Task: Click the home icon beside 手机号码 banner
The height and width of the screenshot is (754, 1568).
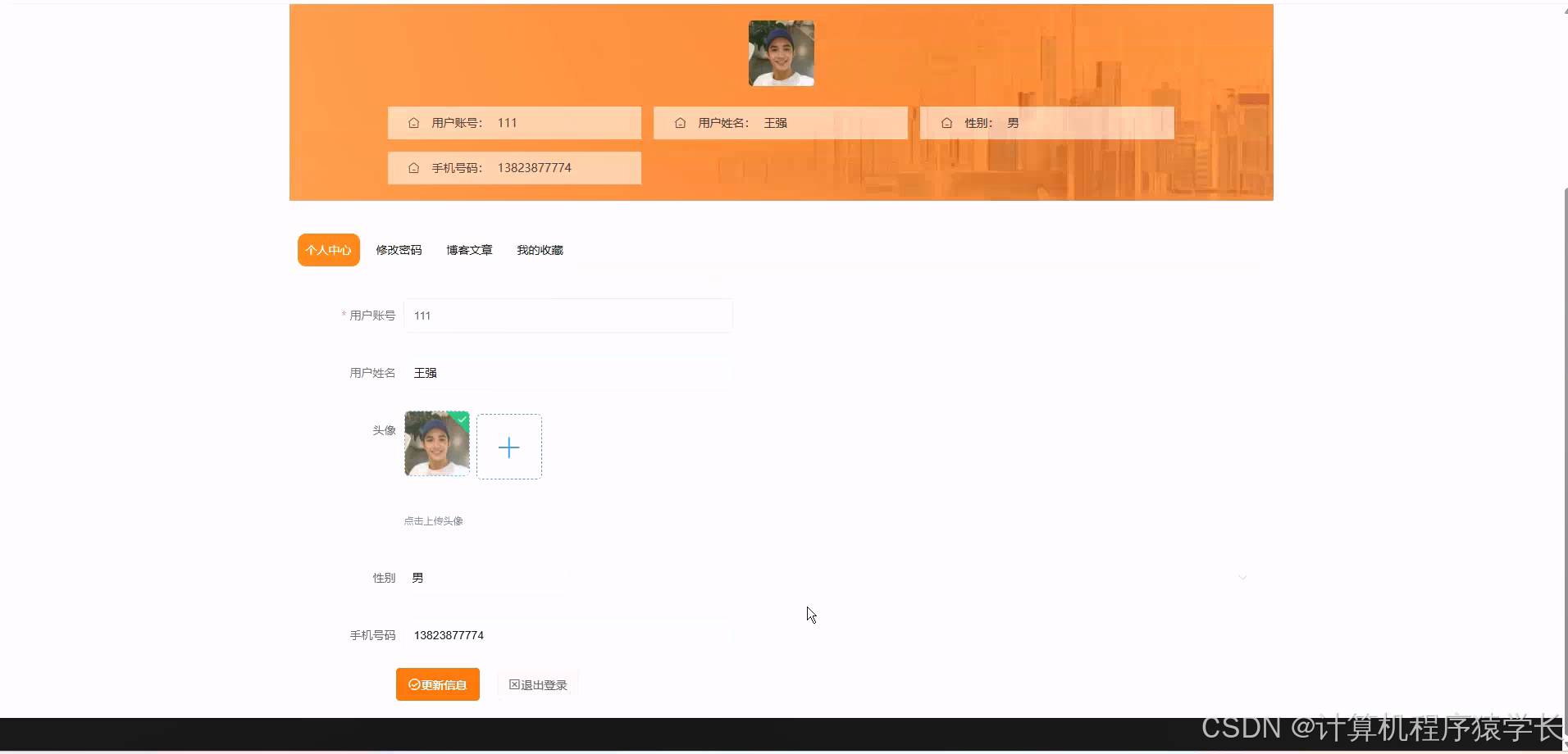Action: [x=413, y=168]
